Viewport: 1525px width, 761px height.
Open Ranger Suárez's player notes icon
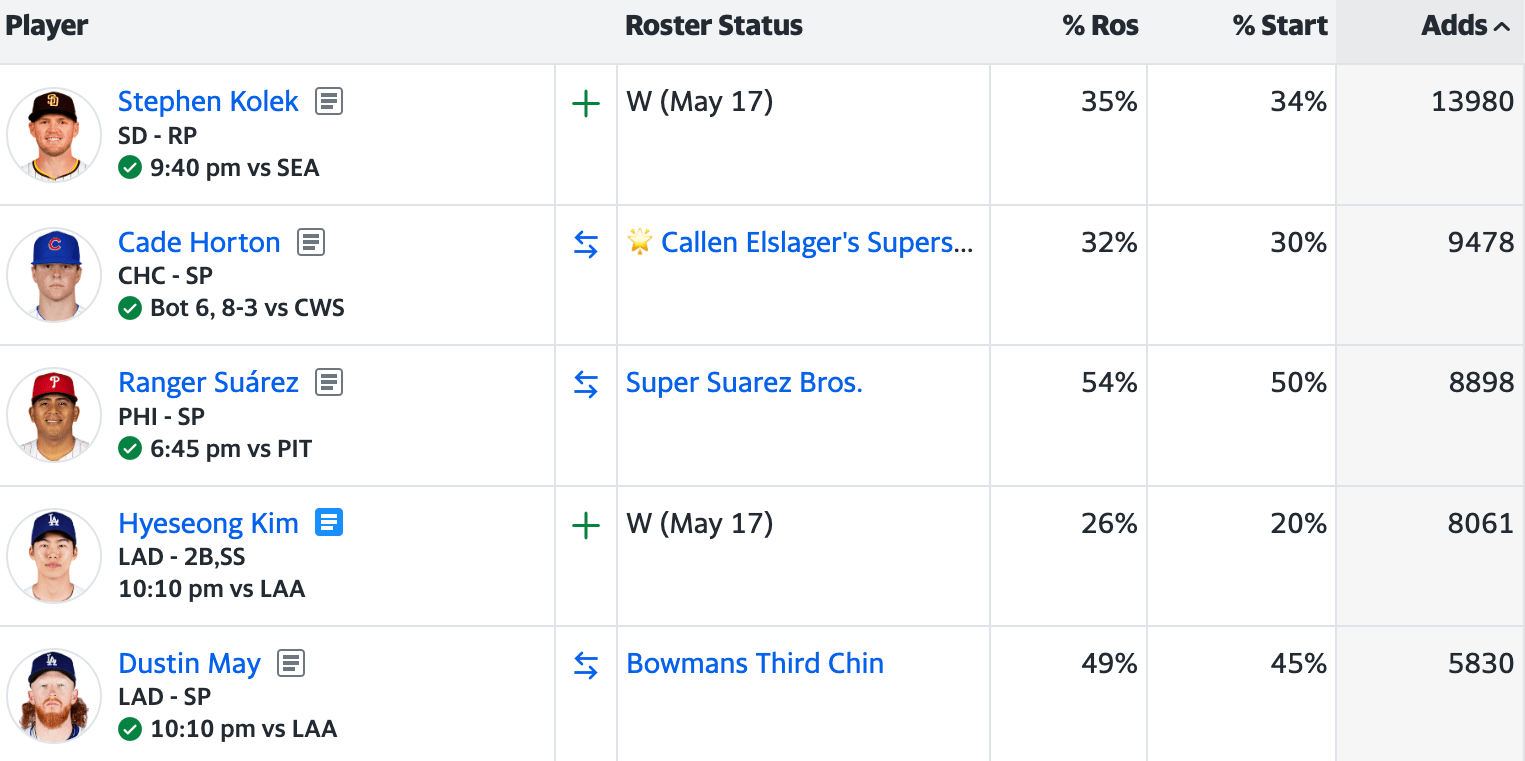click(329, 382)
